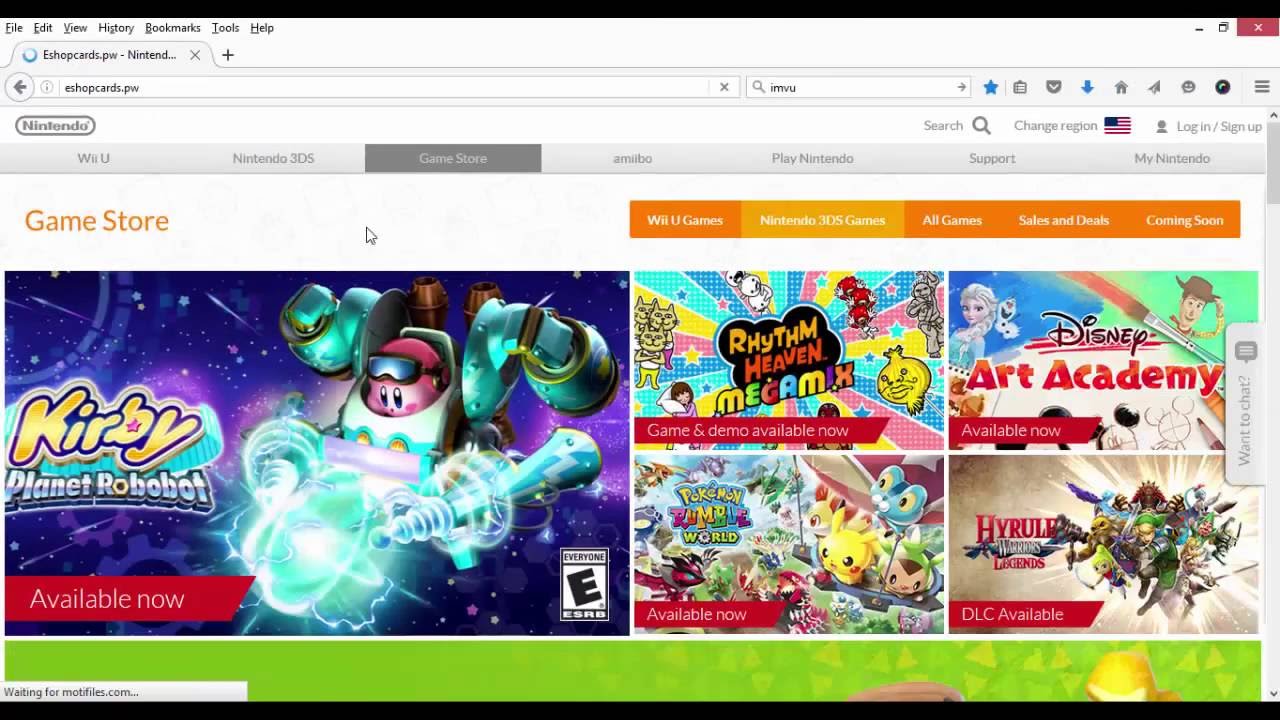1280x720 pixels.
Task: Go to the Home page icon
Action: (1121, 87)
